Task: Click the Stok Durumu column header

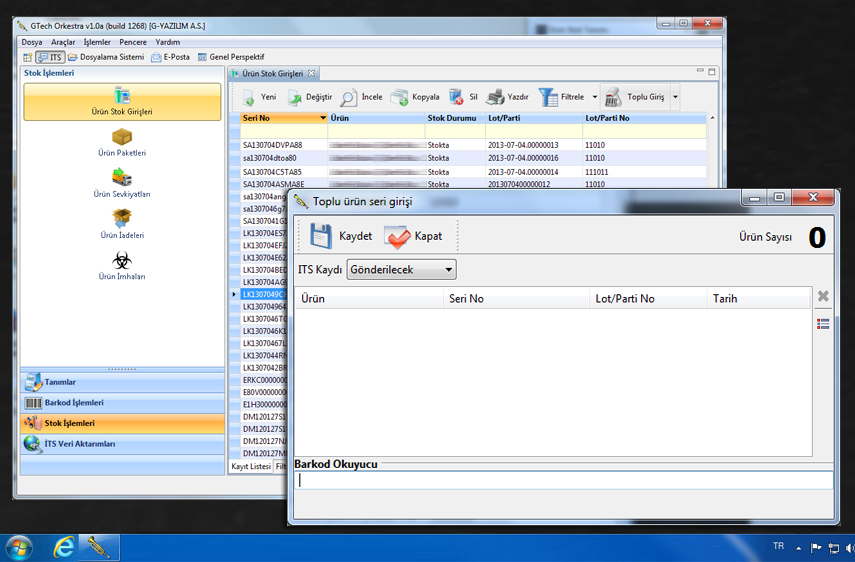Action: pyautogui.click(x=455, y=118)
